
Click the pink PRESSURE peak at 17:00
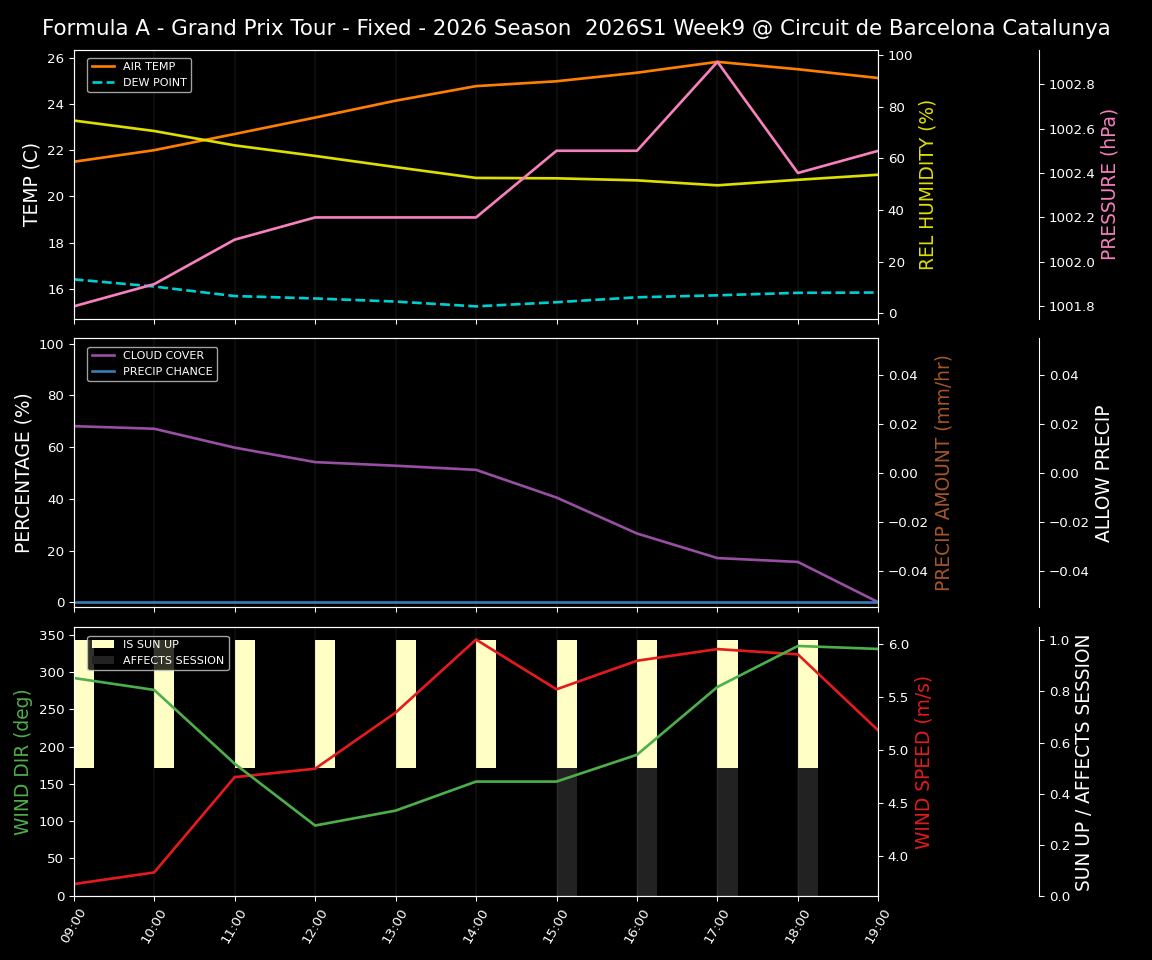[x=715, y=62]
